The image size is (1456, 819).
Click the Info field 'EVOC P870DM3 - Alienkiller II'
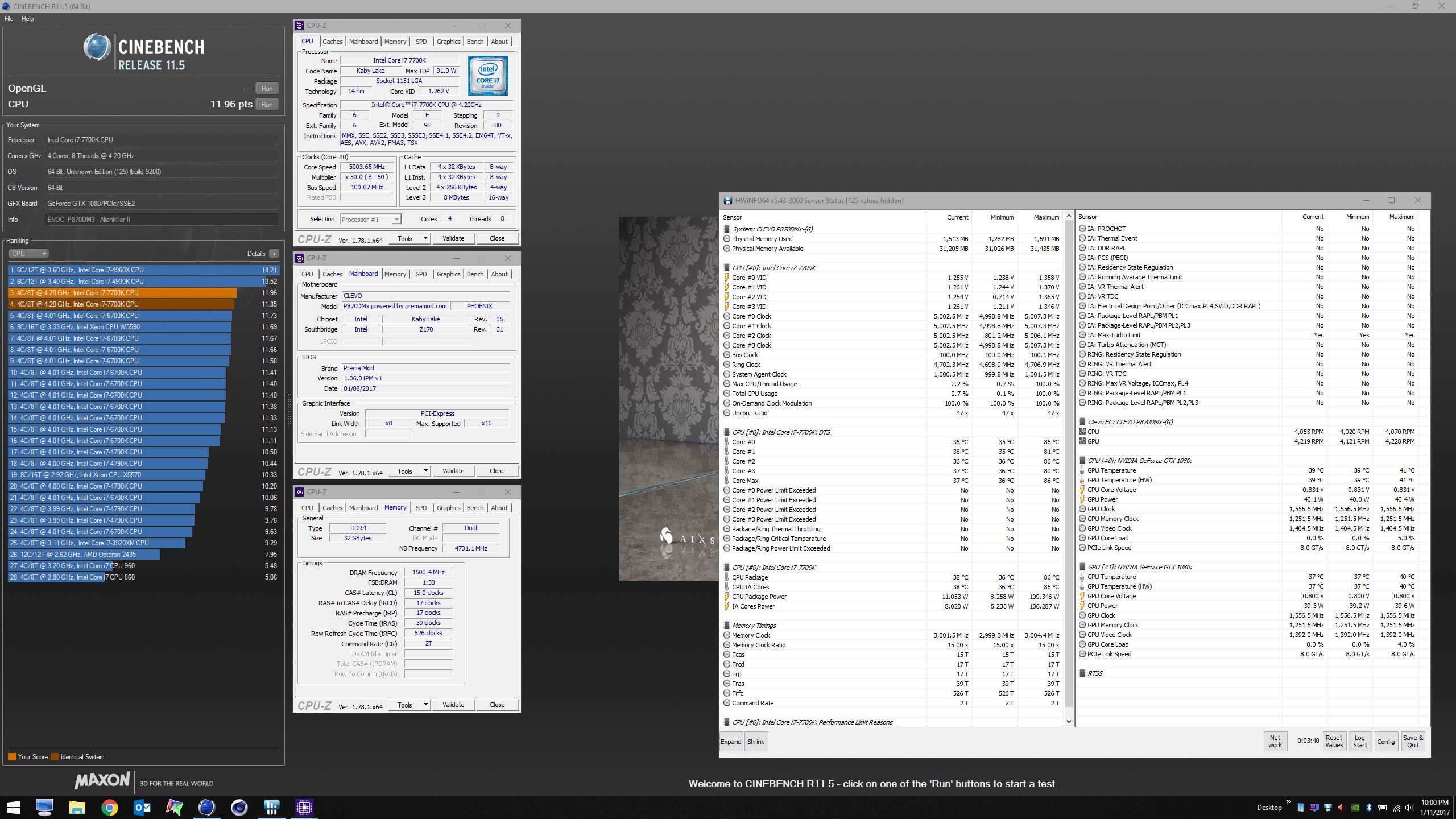162,220
